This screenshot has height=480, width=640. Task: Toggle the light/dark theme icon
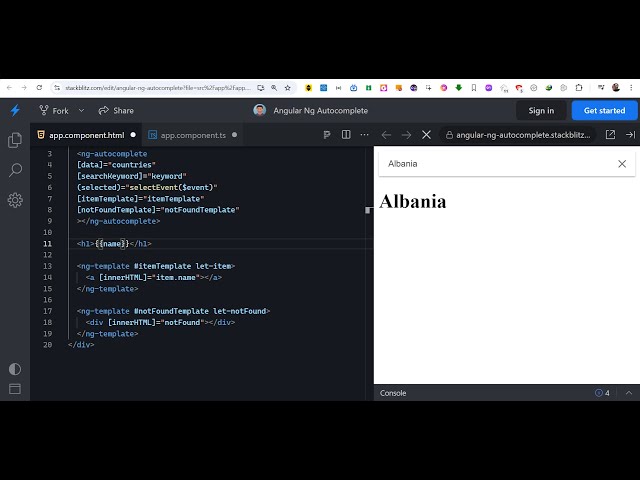[x=15, y=369]
